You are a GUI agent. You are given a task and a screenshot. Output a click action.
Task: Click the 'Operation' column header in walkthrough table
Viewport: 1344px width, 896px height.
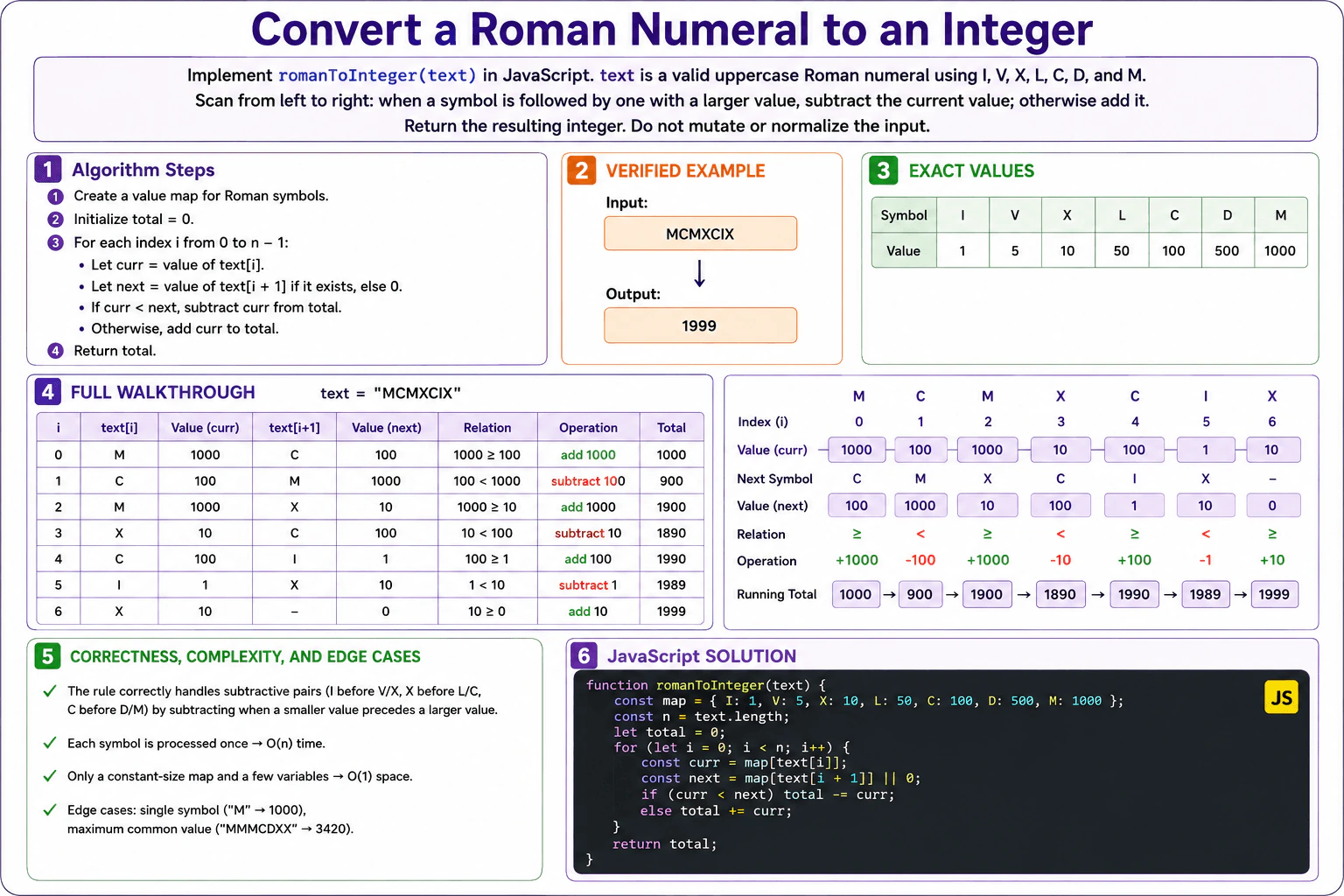(x=588, y=428)
